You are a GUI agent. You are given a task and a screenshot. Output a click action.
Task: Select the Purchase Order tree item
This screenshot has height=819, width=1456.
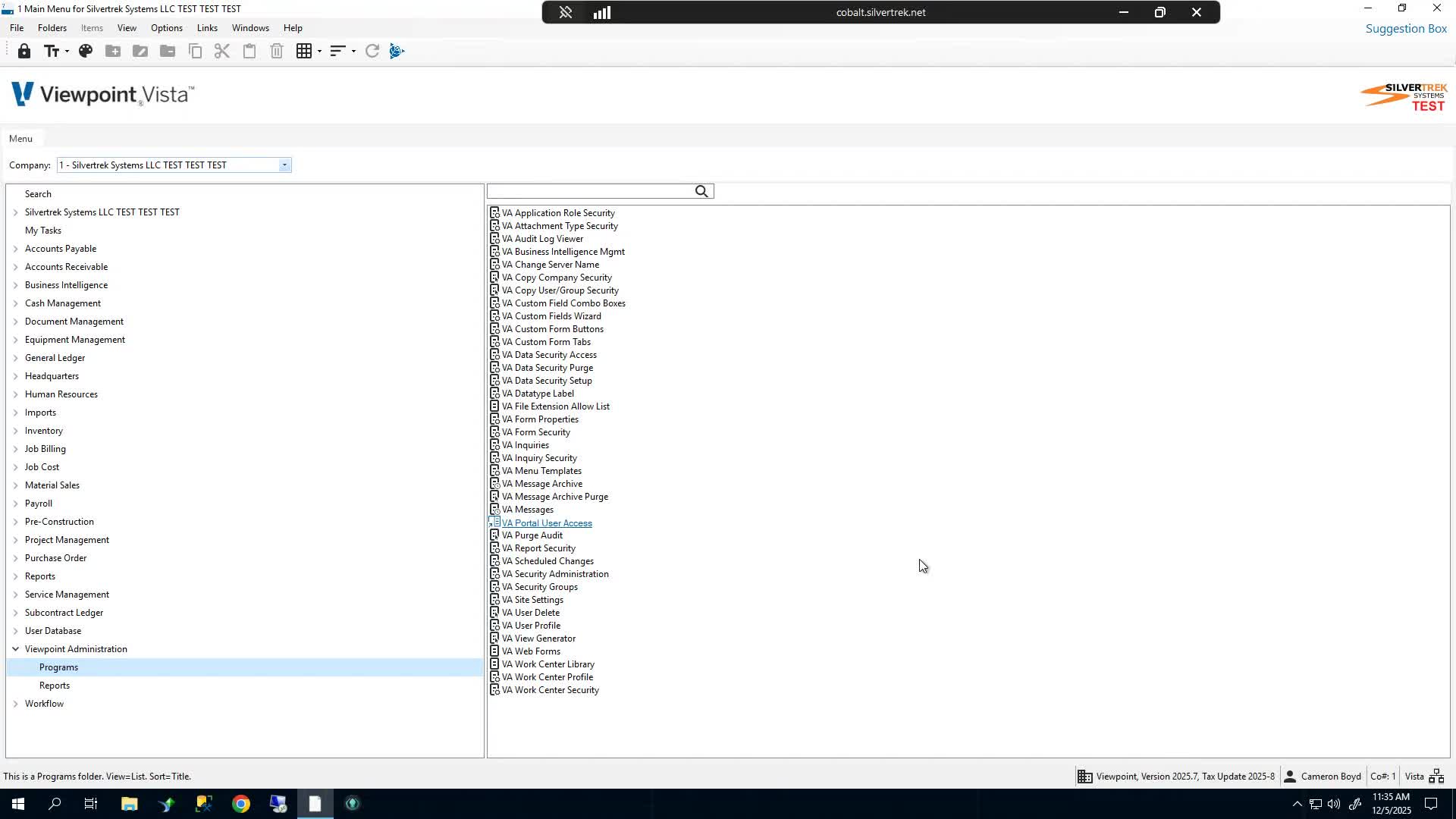56,558
